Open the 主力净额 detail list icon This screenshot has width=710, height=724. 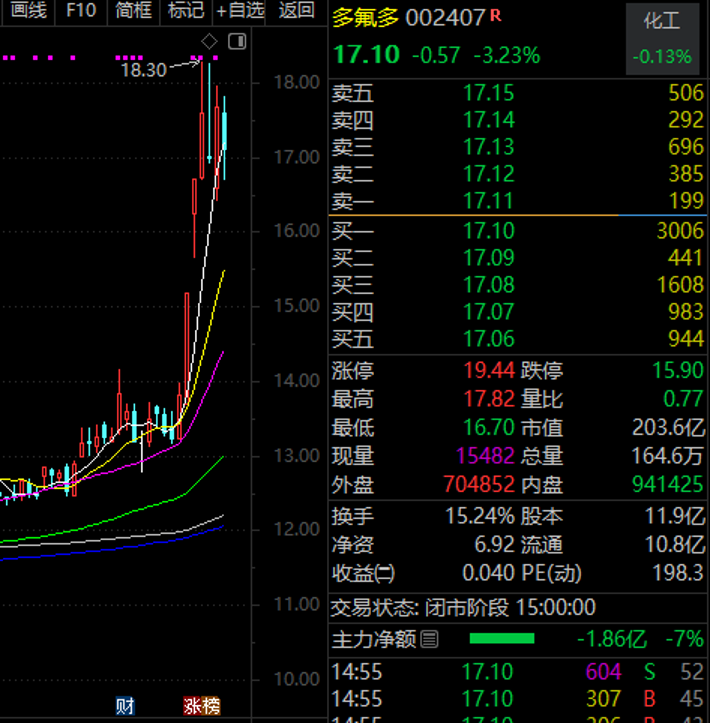(429, 639)
